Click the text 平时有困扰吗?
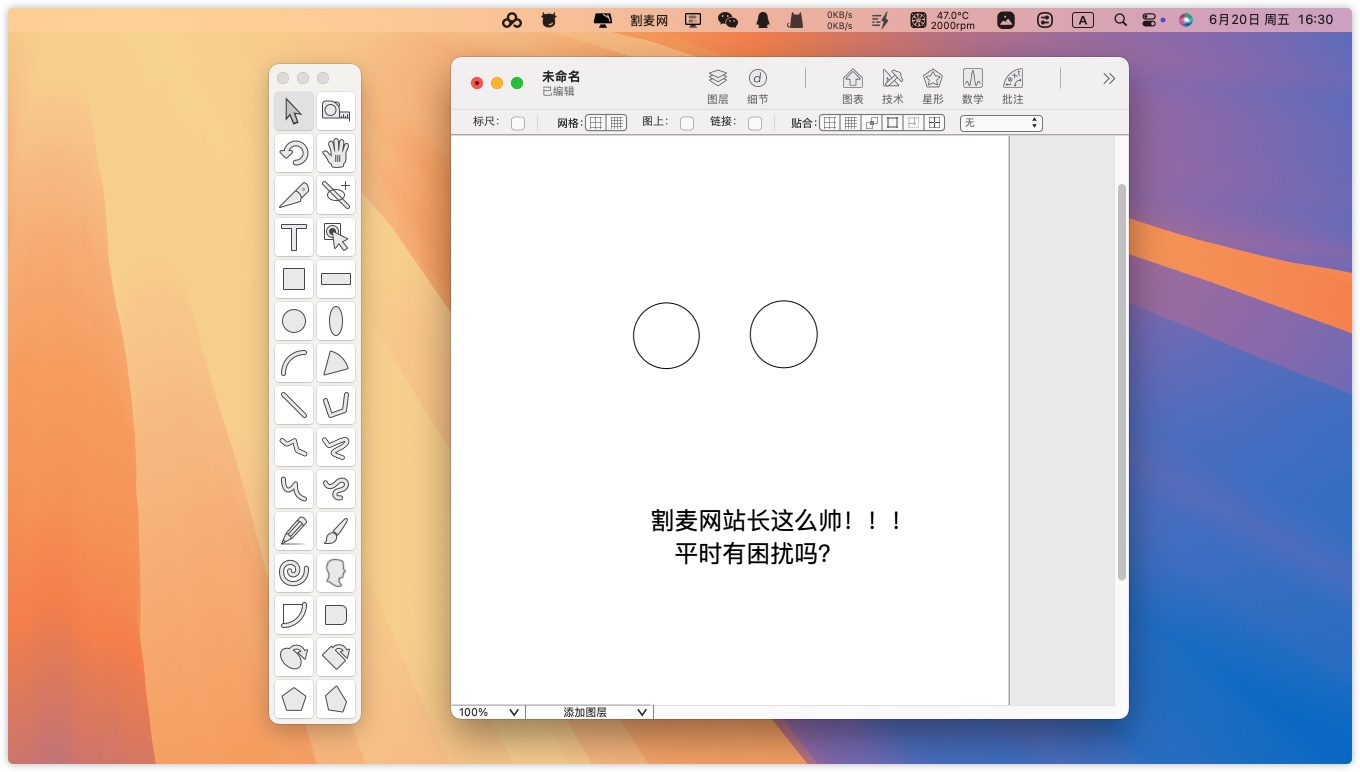Screen dimensions: 1360x772 pos(753,553)
